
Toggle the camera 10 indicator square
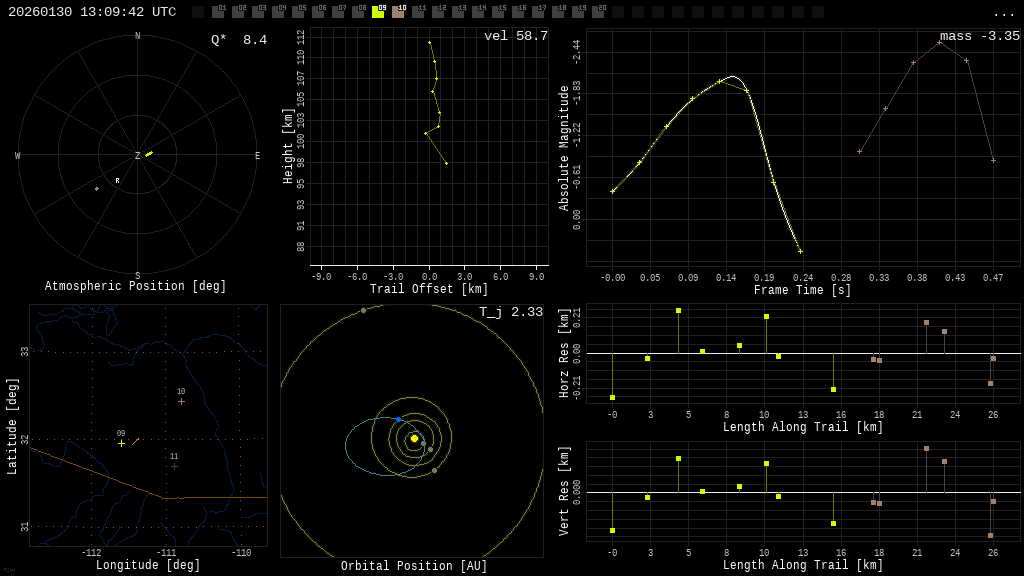pyautogui.click(x=398, y=12)
